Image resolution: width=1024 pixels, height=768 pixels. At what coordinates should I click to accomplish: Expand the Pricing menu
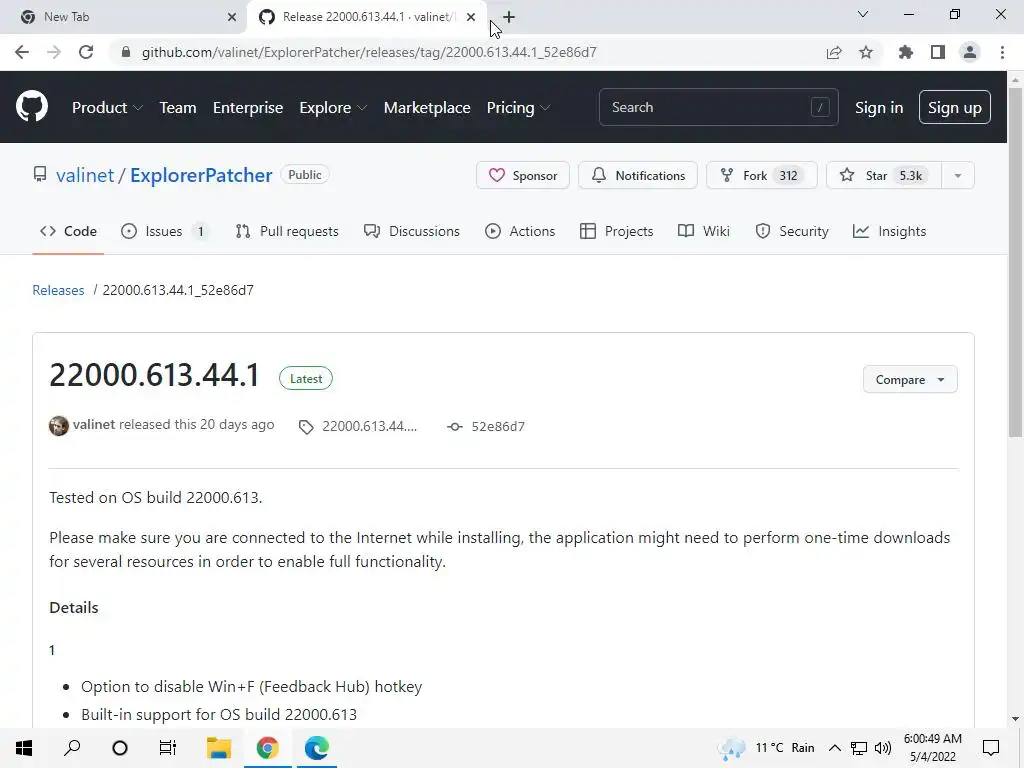518,107
